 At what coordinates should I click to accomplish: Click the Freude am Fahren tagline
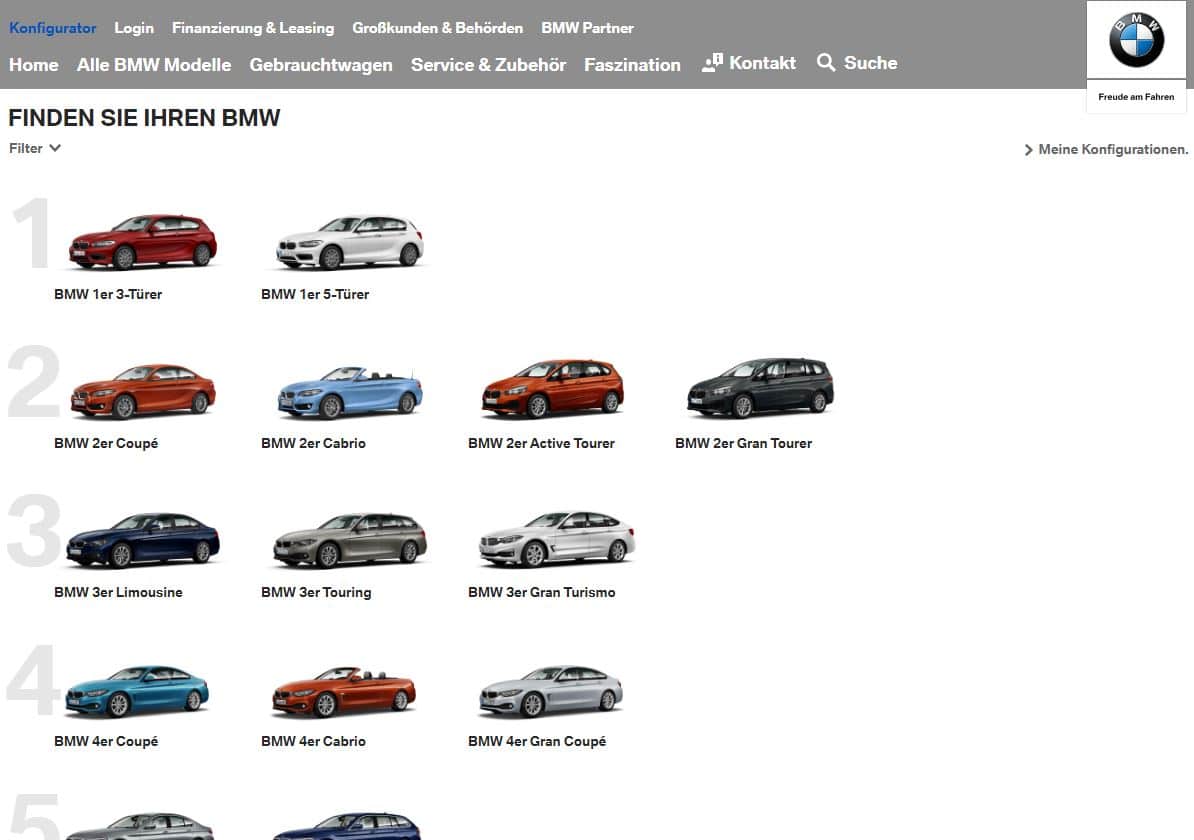tap(1136, 97)
